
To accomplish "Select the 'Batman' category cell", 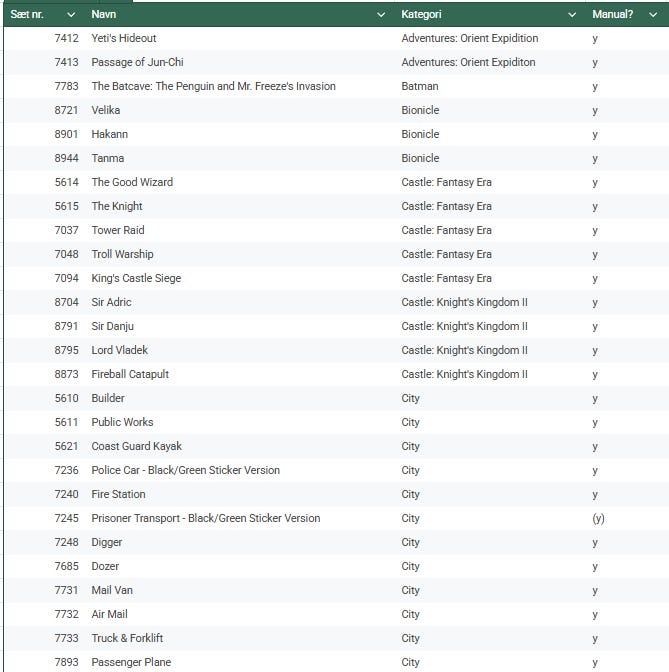I will pos(492,86).
